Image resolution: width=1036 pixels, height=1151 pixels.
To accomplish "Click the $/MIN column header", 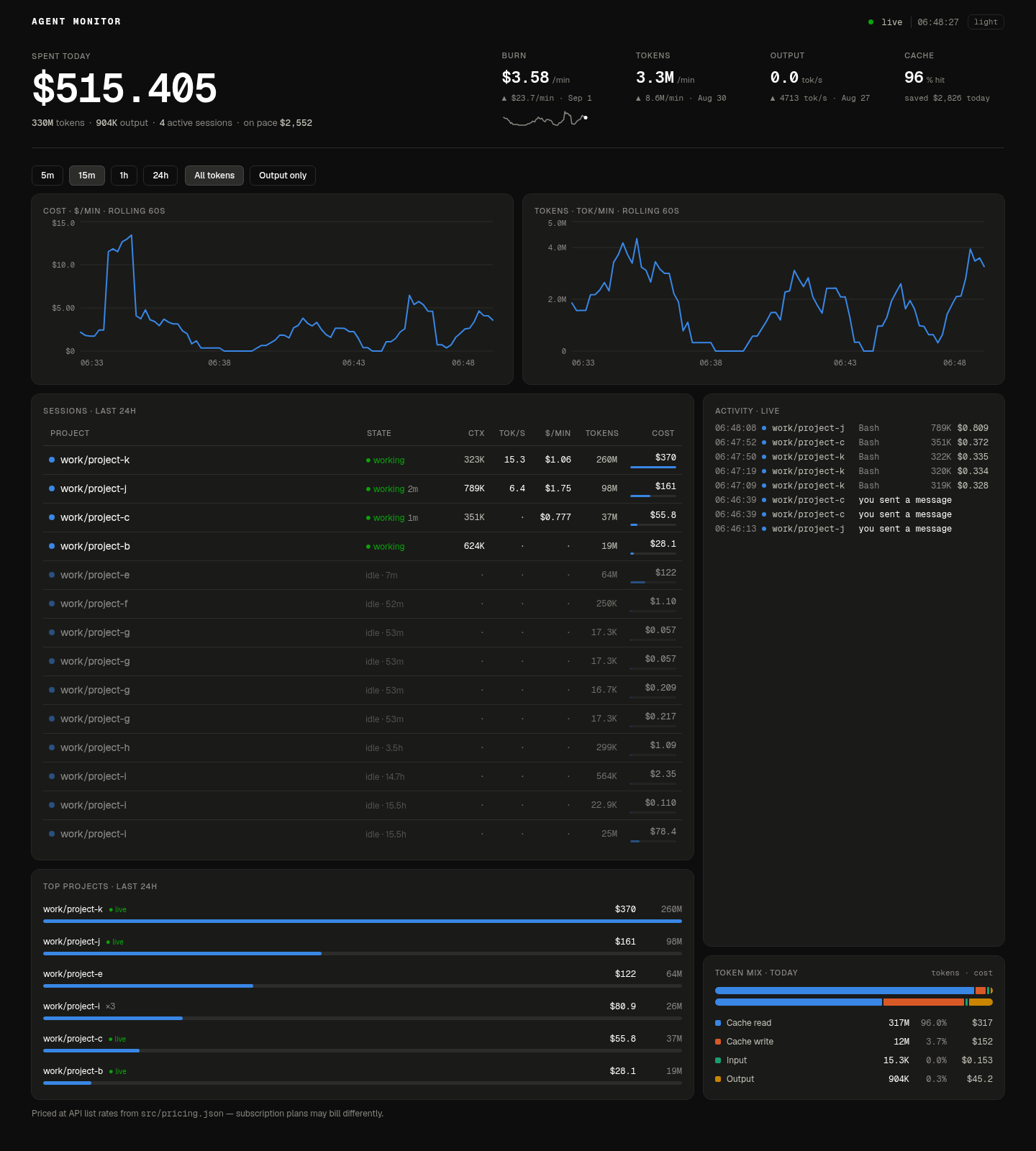I will [x=558, y=433].
